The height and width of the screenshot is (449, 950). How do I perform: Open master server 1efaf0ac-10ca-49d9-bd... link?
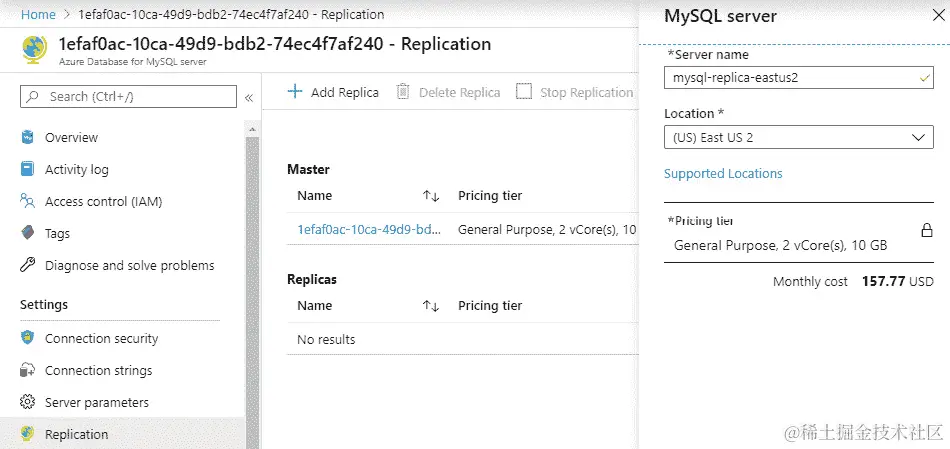(369, 229)
